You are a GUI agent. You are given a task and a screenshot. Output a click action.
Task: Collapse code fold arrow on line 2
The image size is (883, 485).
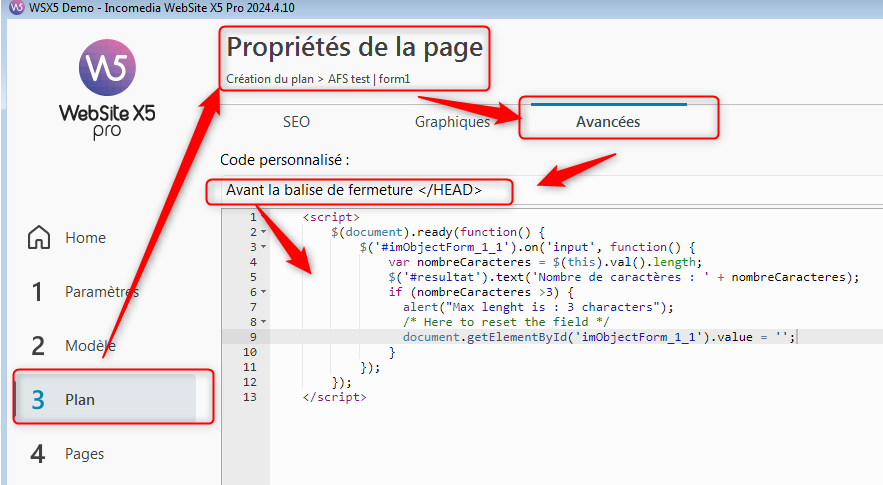pyautogui.click(x=263, y=232)
